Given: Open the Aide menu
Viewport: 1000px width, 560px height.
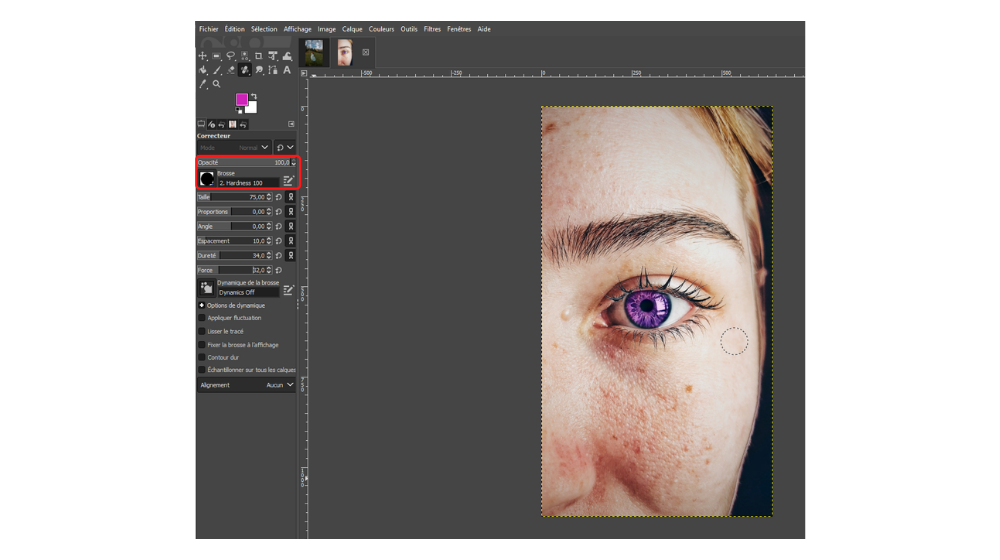Looking at the screenshot, I should pyautogui.click(x=484, y=29).
